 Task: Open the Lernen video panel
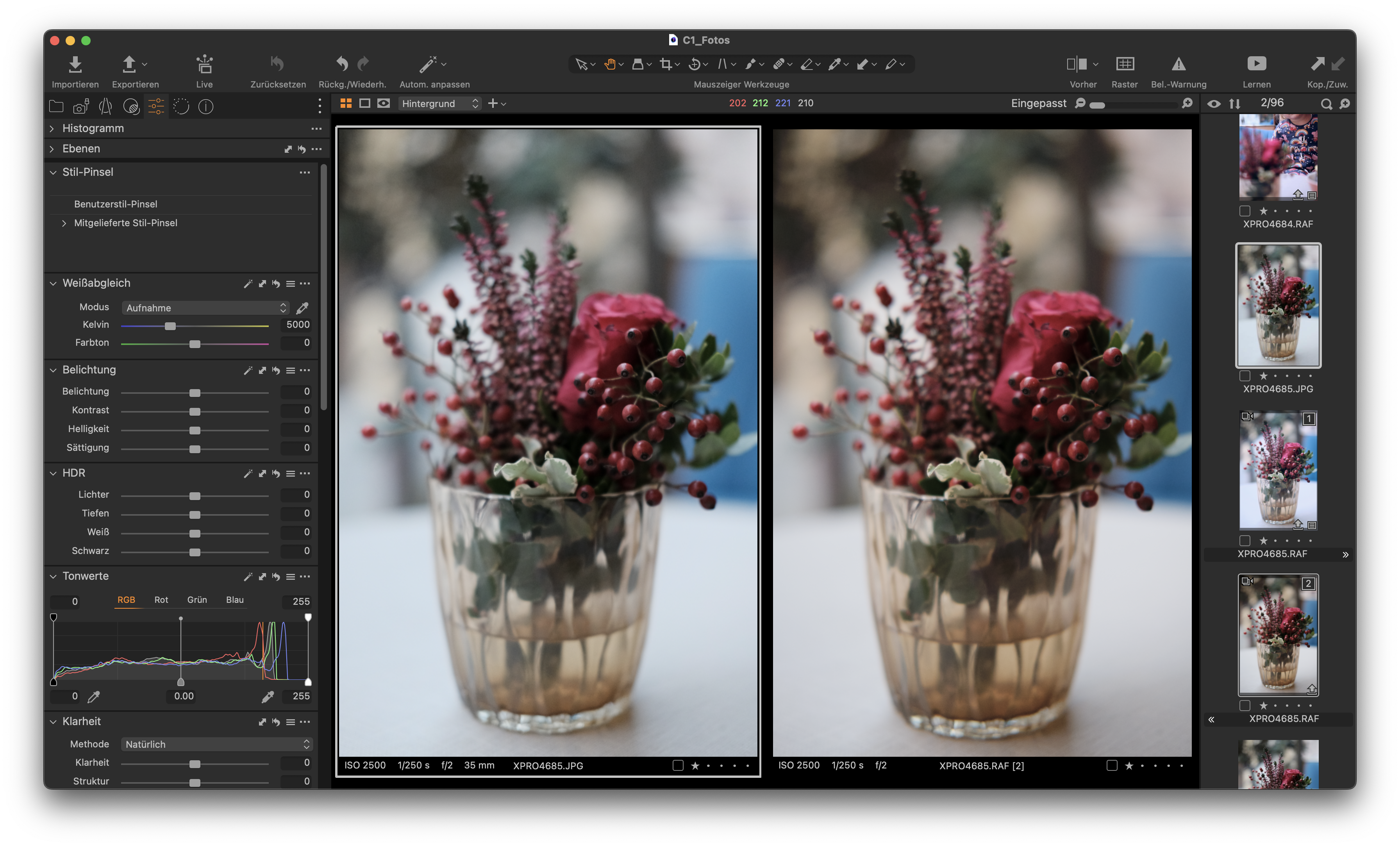tap(1256, 64)
